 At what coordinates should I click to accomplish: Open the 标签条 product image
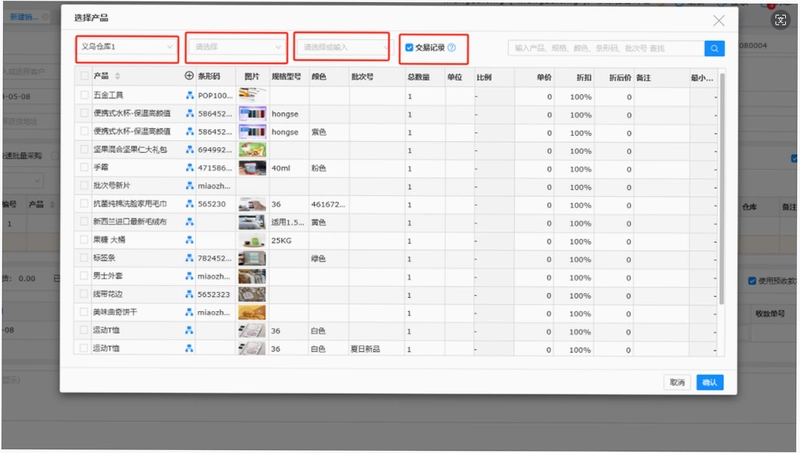[x=252, y=258]
